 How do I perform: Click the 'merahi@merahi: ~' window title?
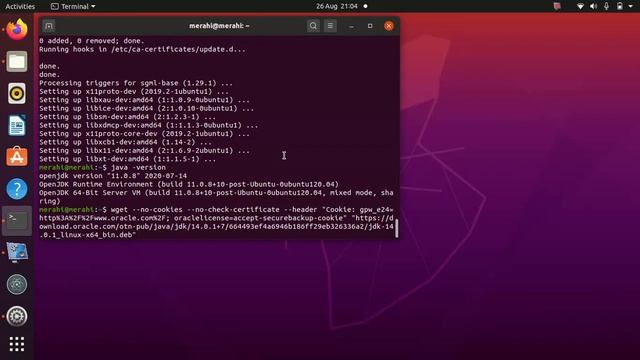click(x=219, y=26)
